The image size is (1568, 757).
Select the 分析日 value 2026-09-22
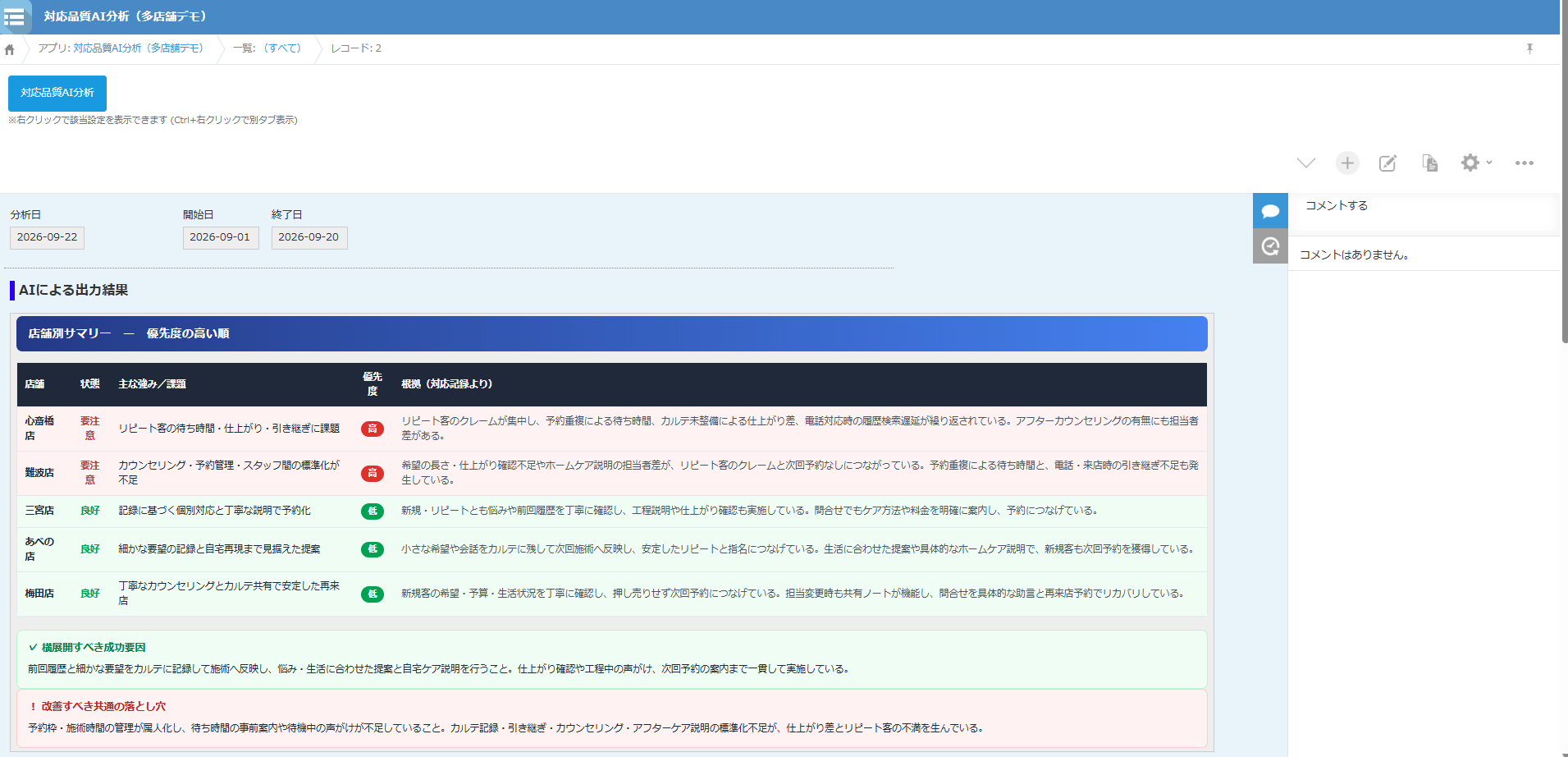click(47, 237)
